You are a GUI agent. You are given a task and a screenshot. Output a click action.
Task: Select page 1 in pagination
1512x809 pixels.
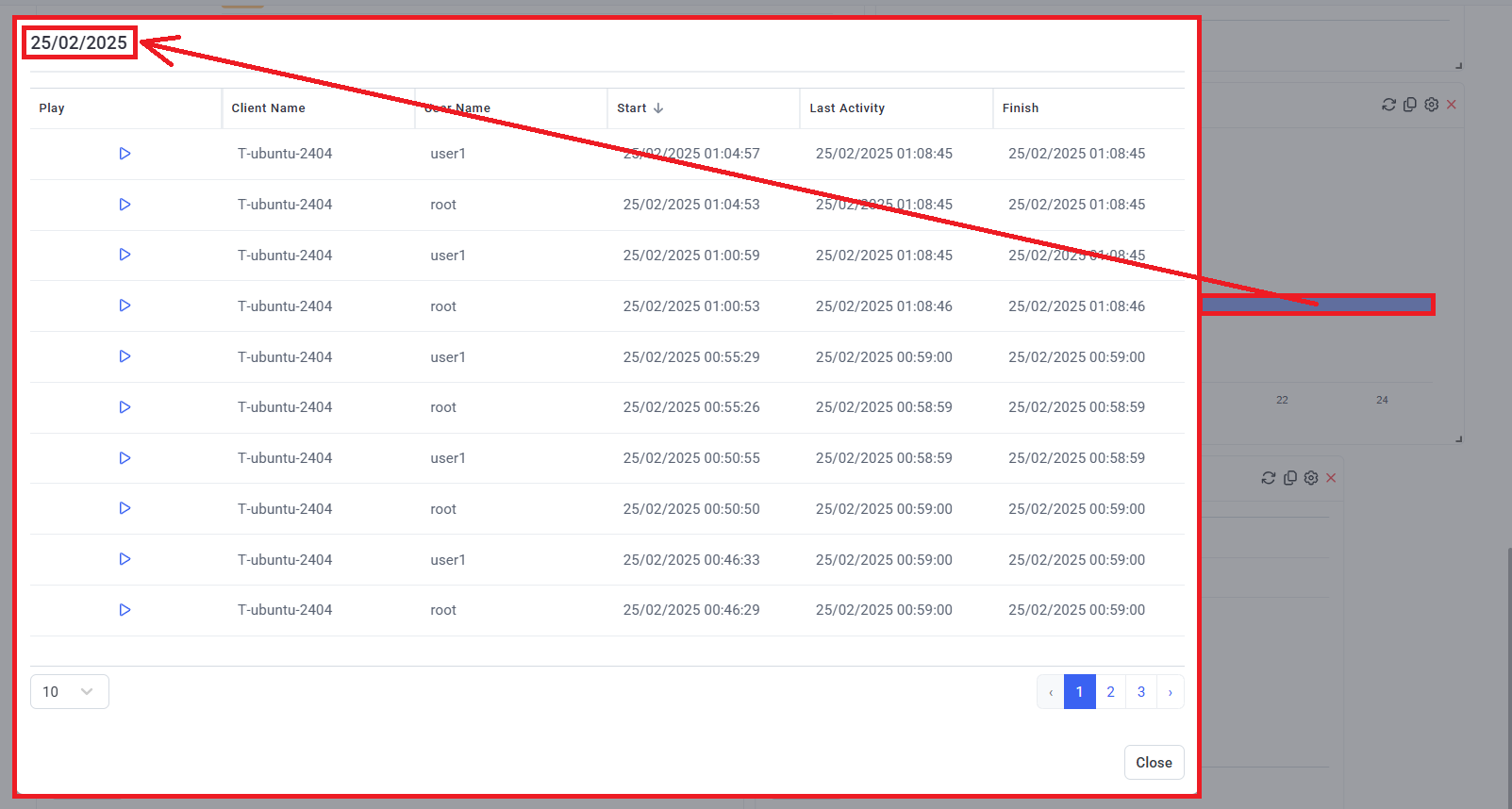pos(1079,692)
